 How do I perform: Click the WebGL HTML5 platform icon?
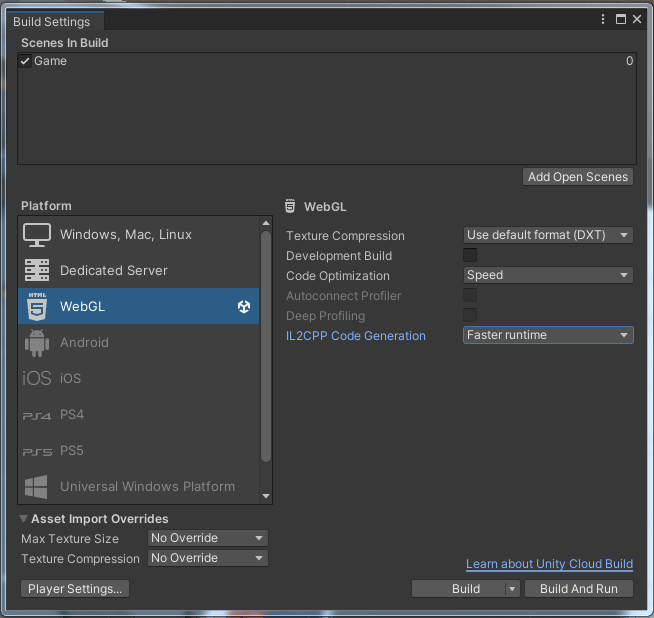pos(37,306)
